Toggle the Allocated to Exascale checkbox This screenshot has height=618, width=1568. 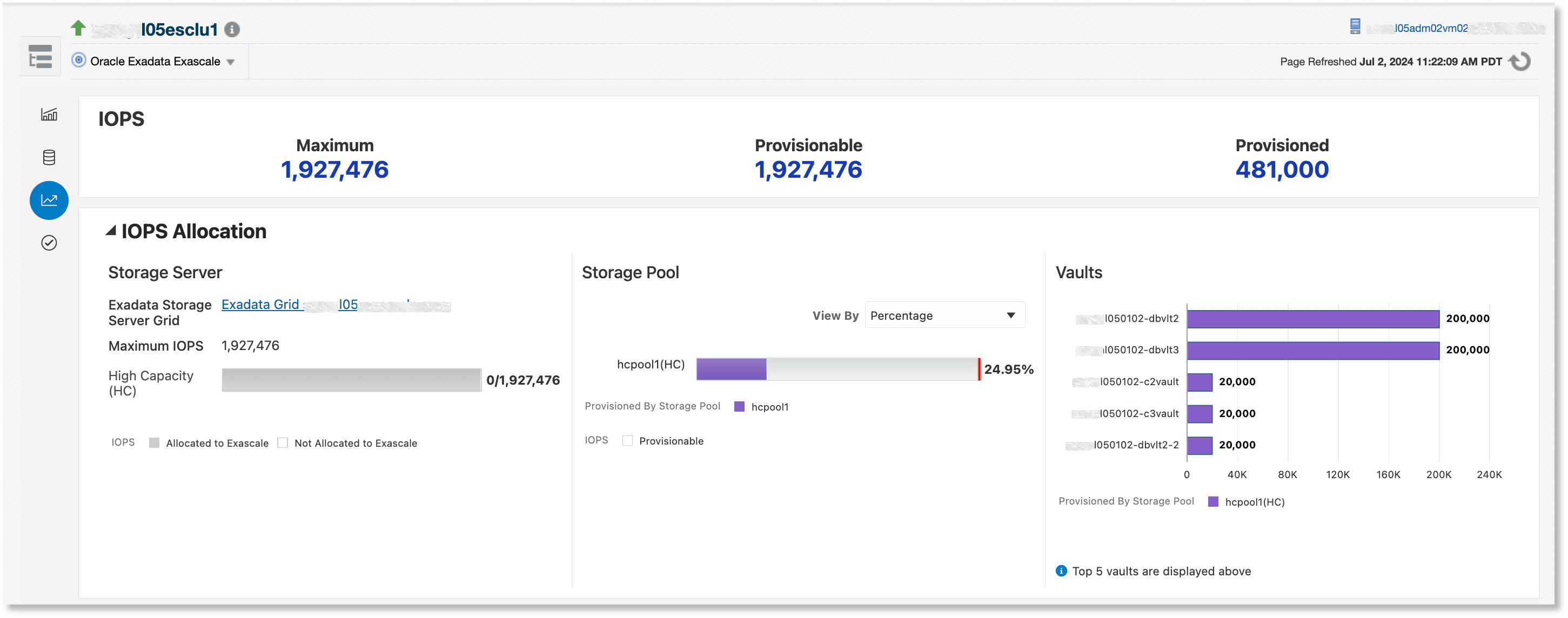(x=154, y=442)
